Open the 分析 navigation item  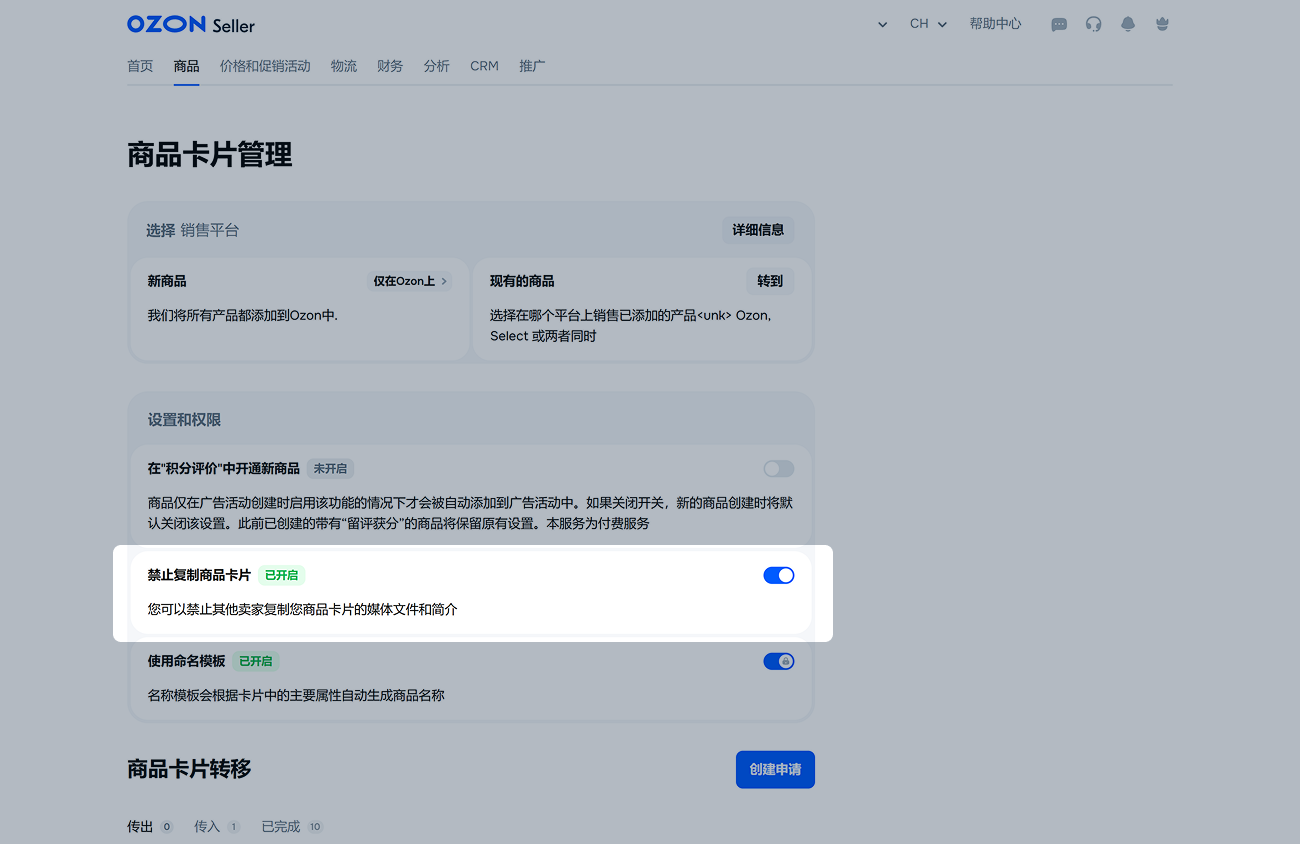click(436, 66)
